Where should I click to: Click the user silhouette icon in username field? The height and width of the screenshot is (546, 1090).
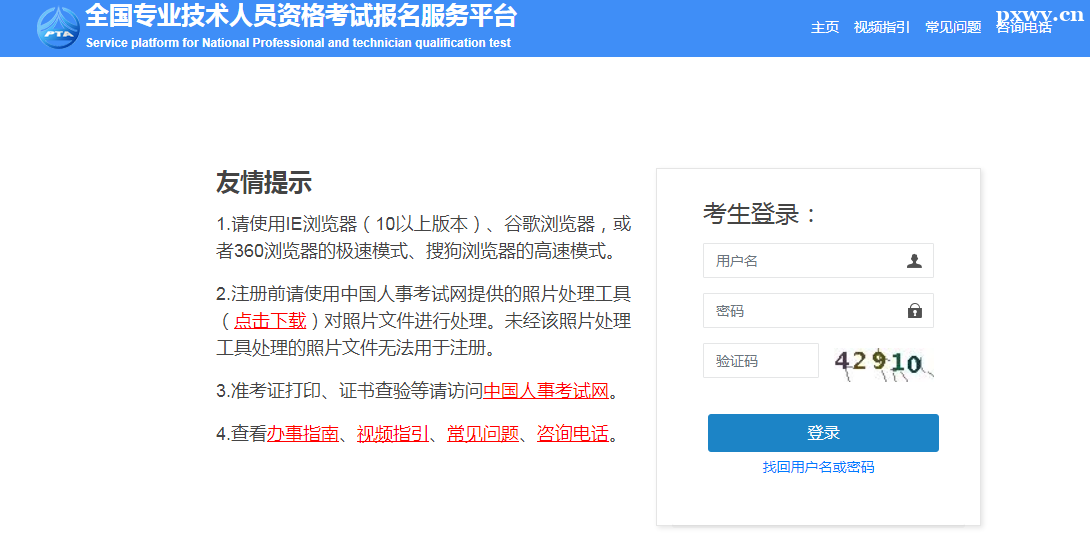click(x=914, y=261)
